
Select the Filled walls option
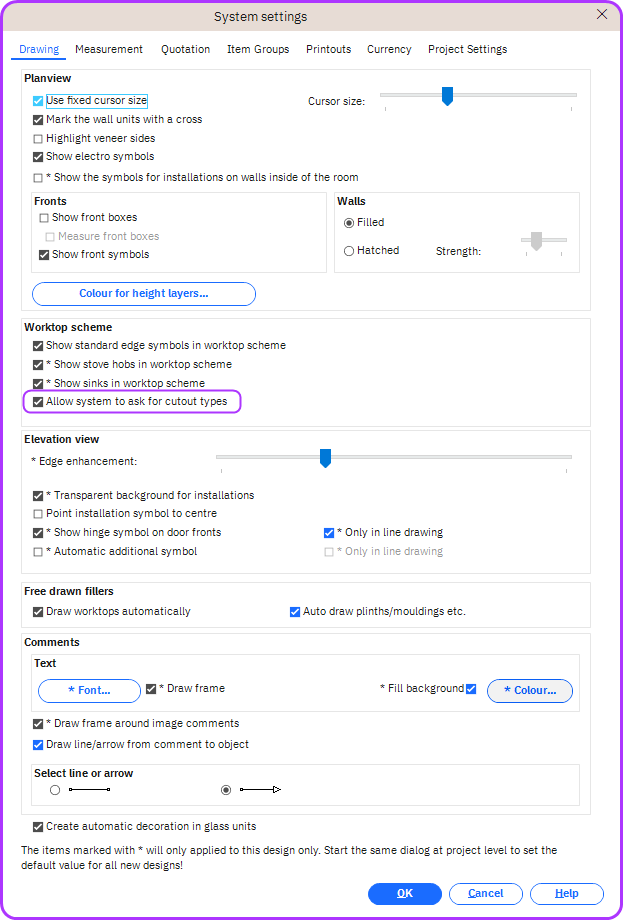click(349, 223)
